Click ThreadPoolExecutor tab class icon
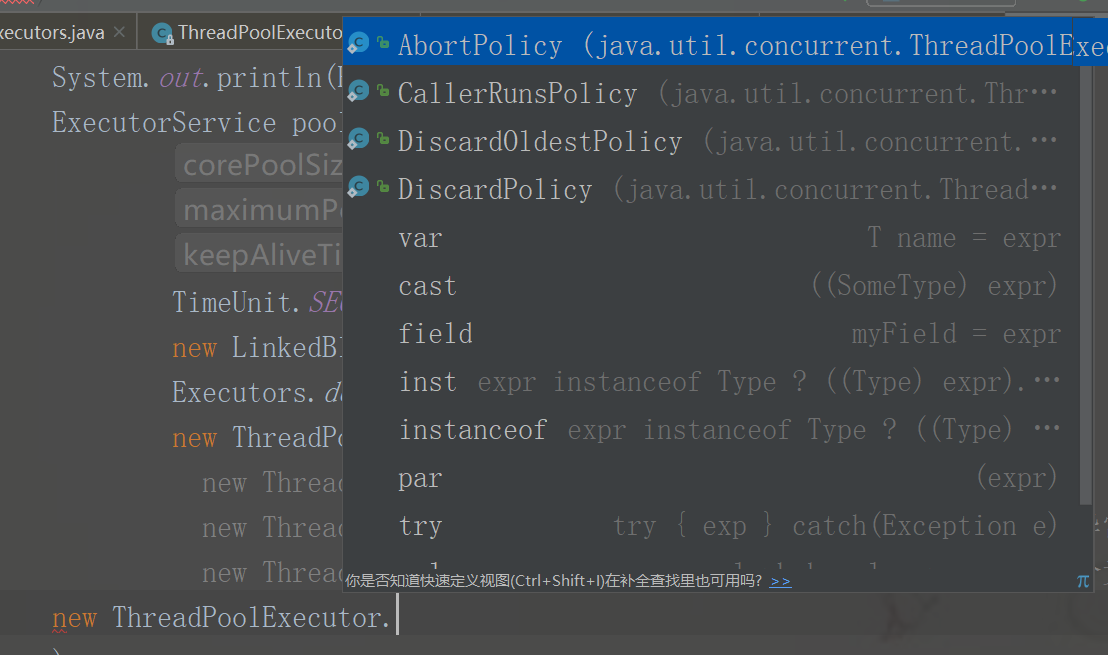 click(x=163, y=33)
